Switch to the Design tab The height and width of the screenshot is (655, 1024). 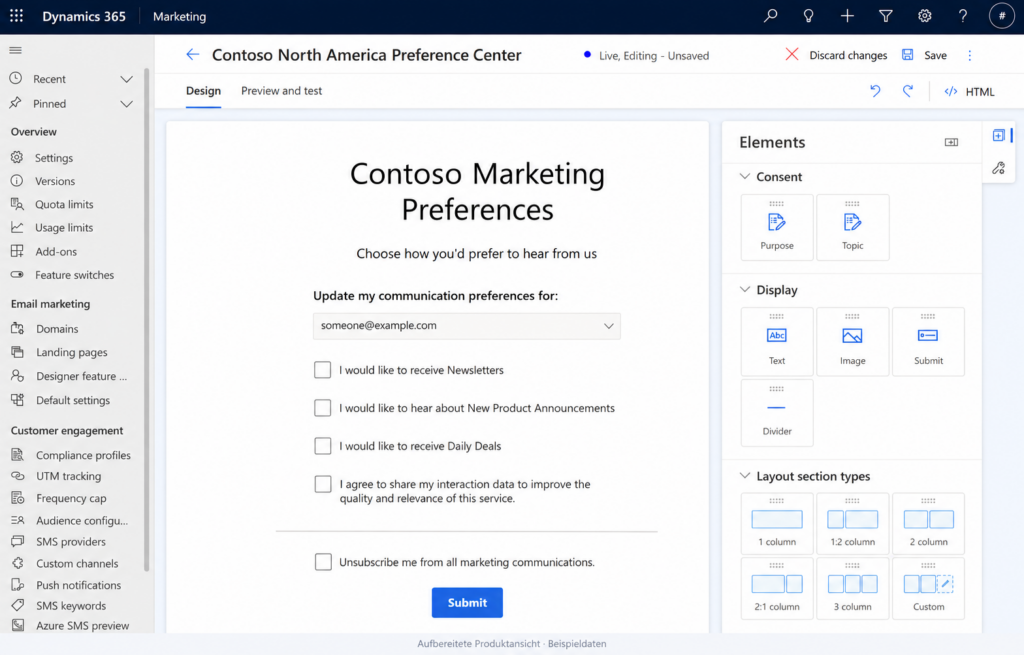203,91
